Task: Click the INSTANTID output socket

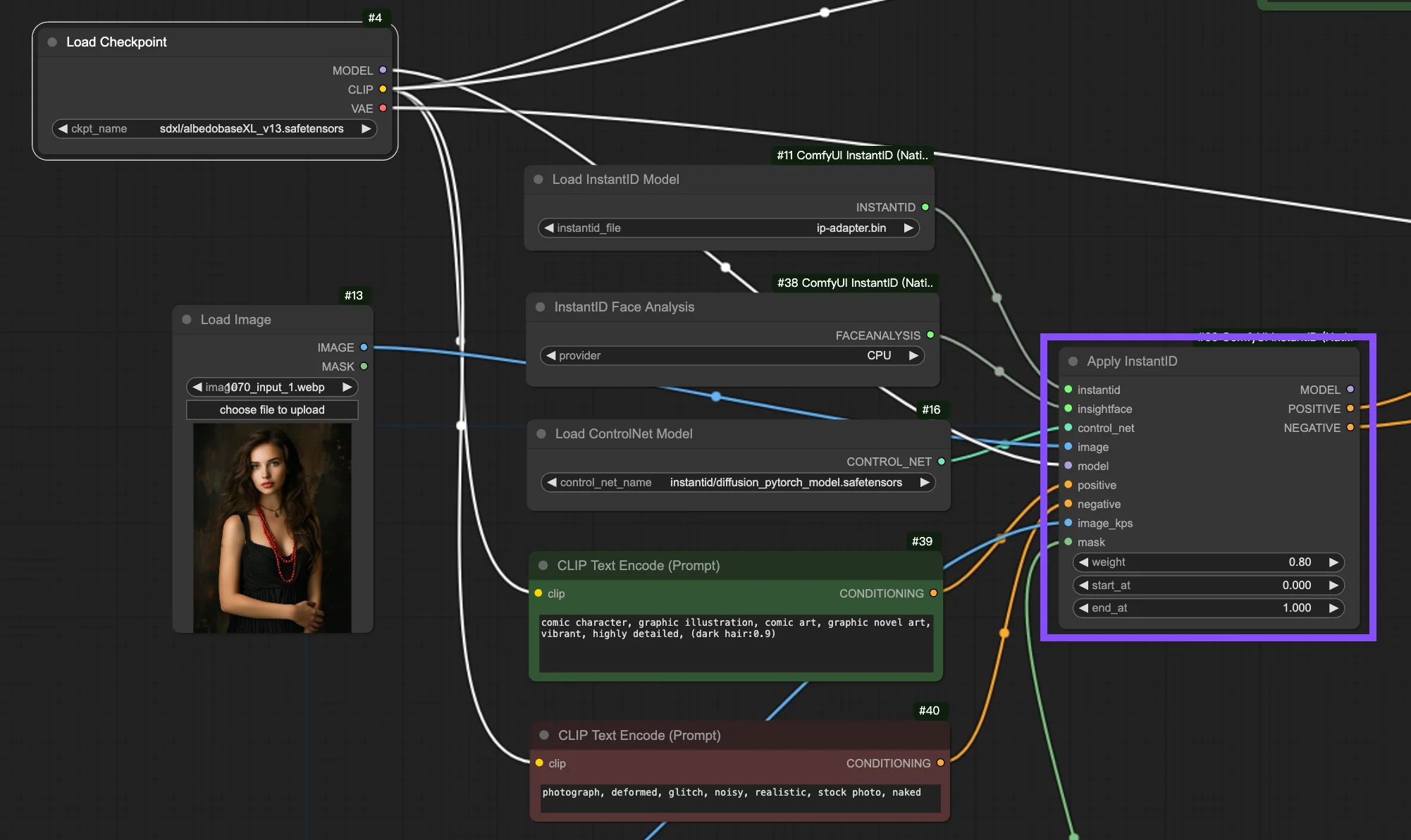Action: 925,207
